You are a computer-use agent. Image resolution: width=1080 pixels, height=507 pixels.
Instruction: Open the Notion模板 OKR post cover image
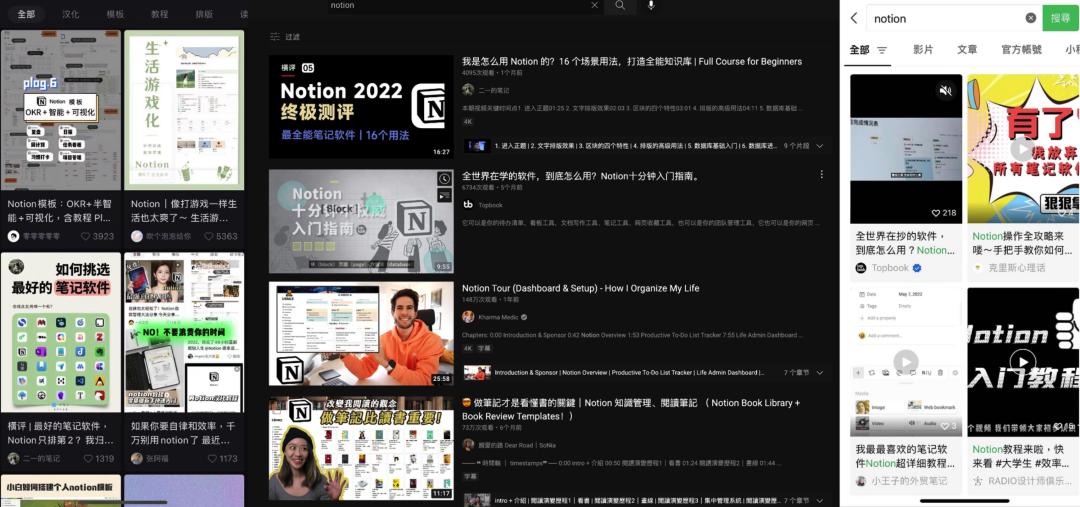(x=61, y=110)
